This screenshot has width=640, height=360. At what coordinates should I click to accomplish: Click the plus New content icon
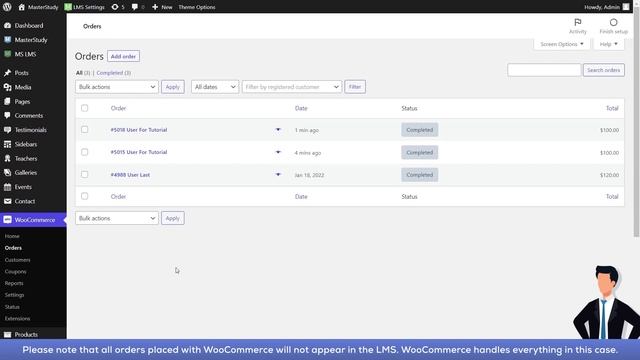pyautogui.click(x=155, y=7)
